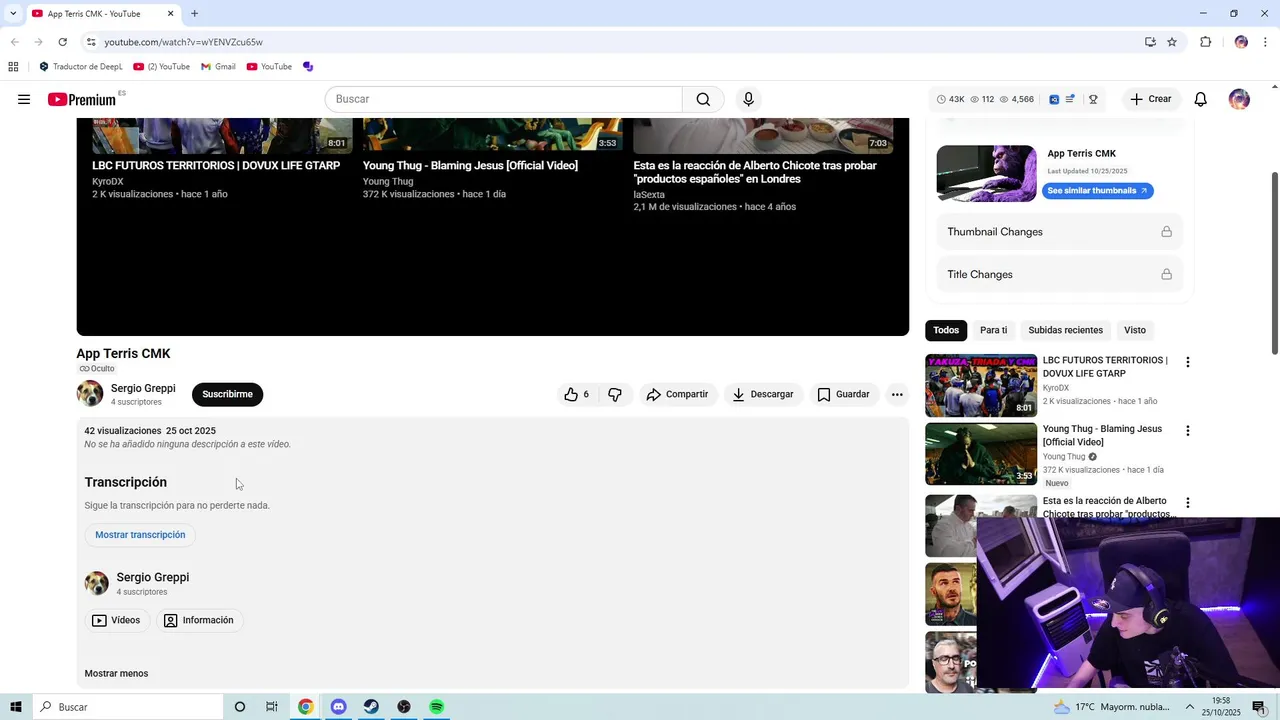Expand the locked Title Changes section

(1060, 274)
